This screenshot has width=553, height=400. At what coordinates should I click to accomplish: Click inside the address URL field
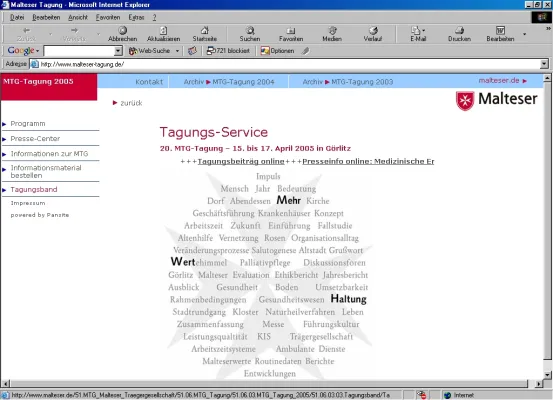point(289,64)
